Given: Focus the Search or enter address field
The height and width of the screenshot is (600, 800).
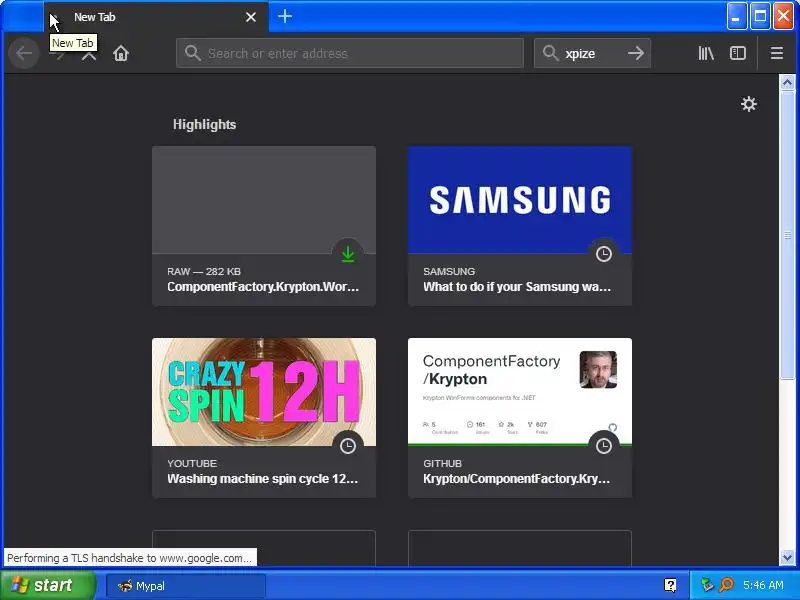Looking at the screenshot, I should (350, 53).
